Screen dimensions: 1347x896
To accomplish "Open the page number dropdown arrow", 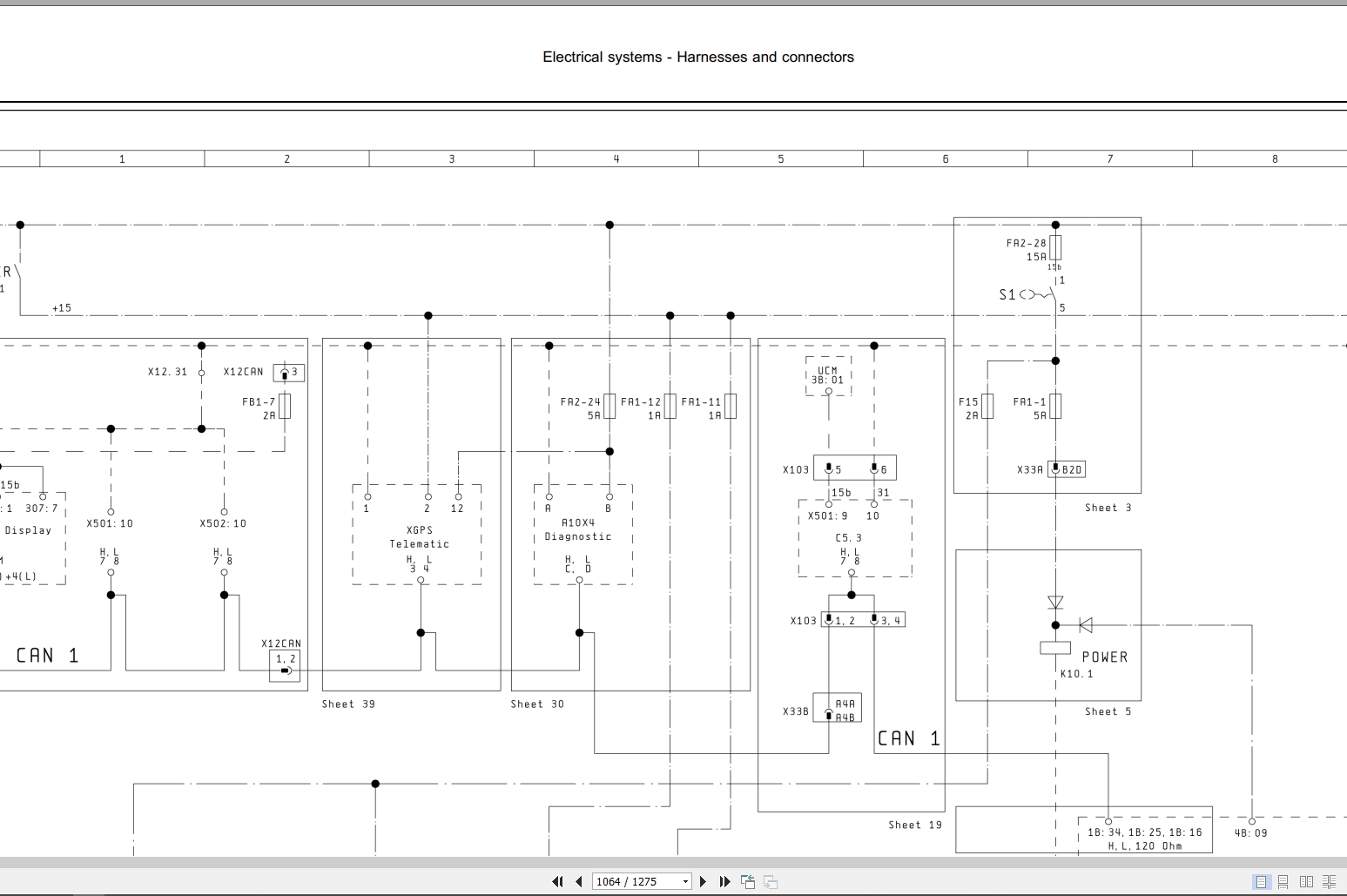I will pos(685,882).
